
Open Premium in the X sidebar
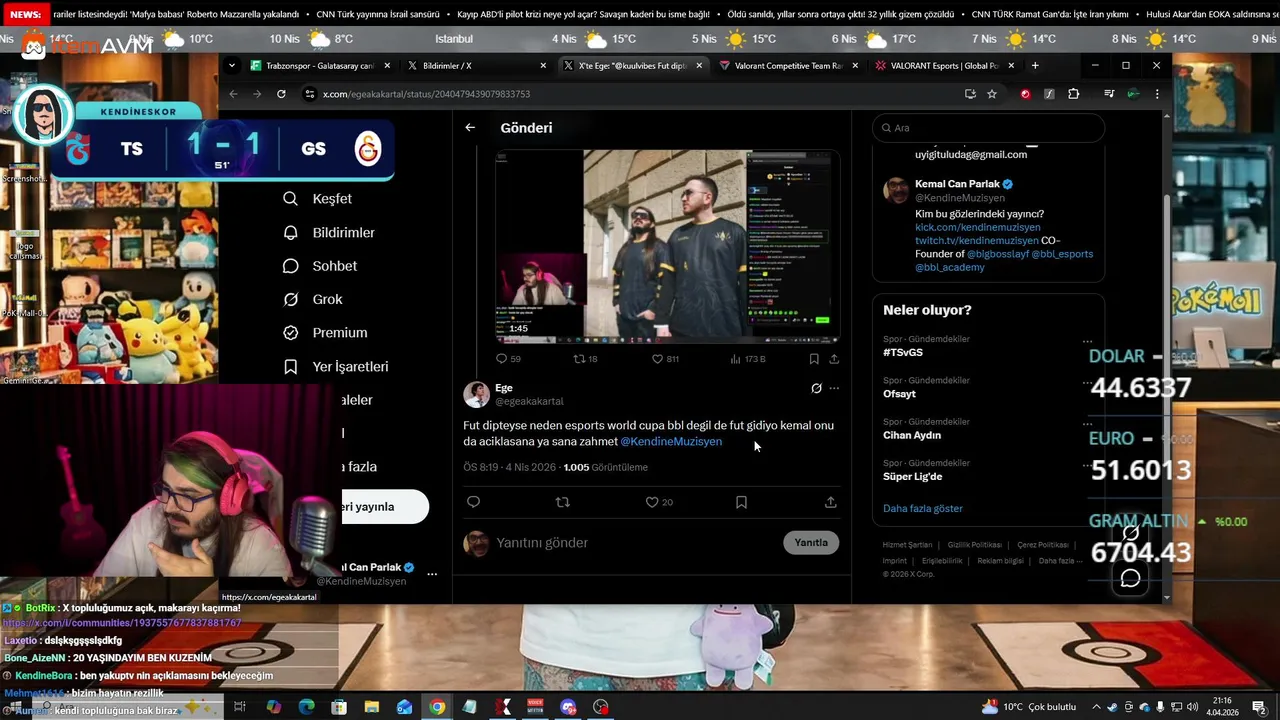point(325,333)
